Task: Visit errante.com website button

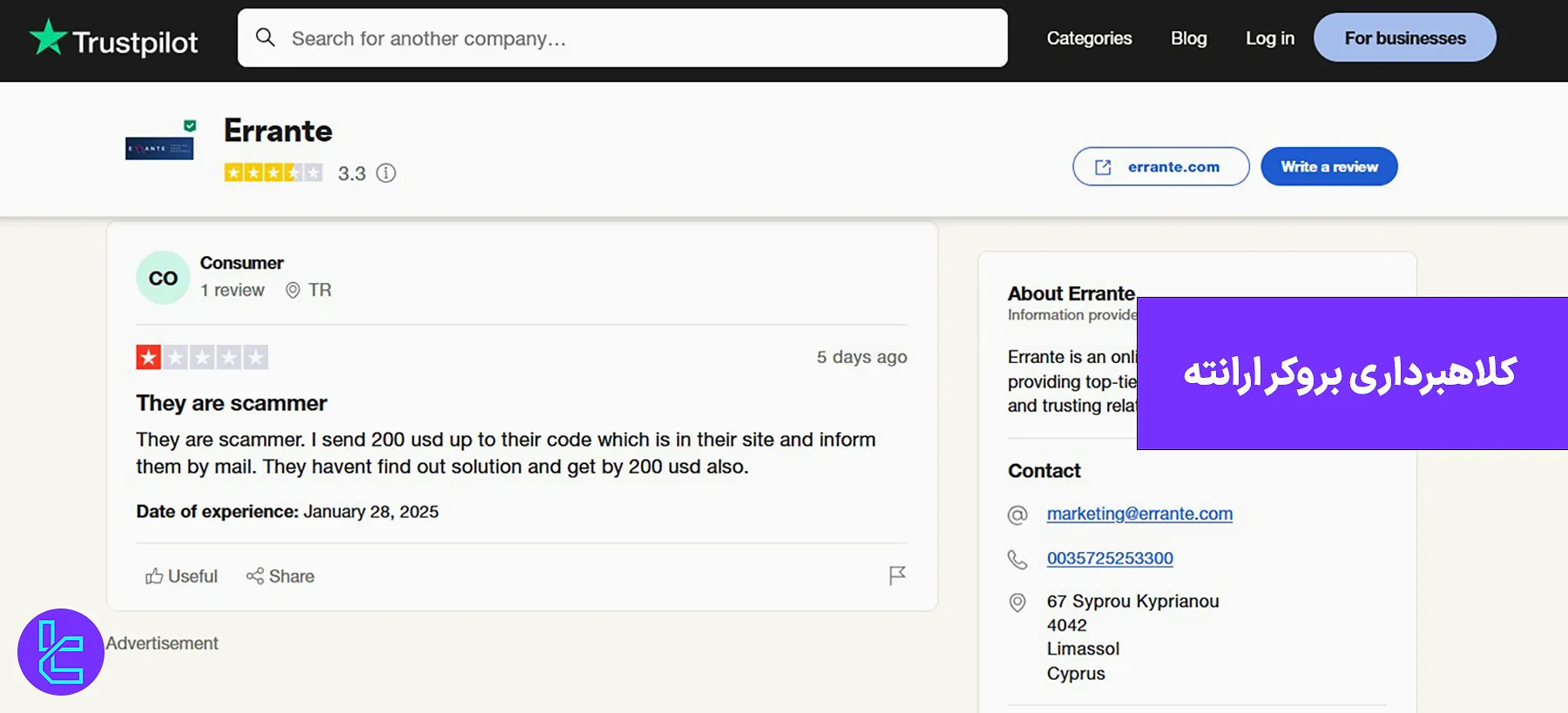Action: tap(1160, 167)
